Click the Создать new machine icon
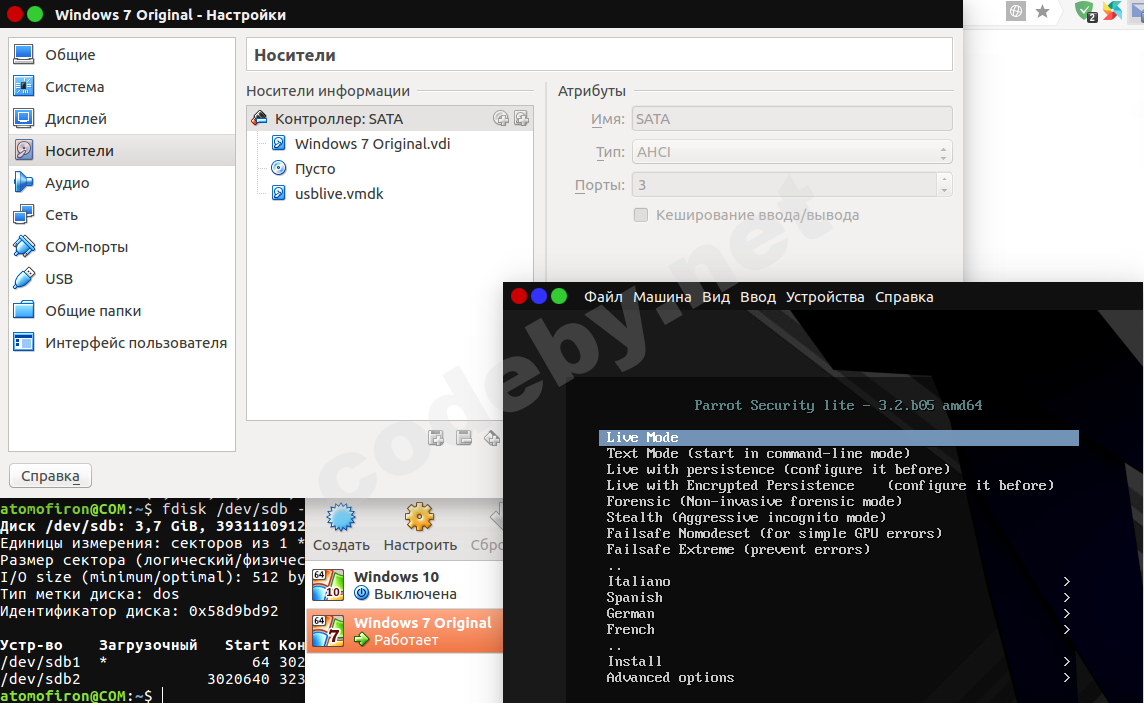 (341, 519)
